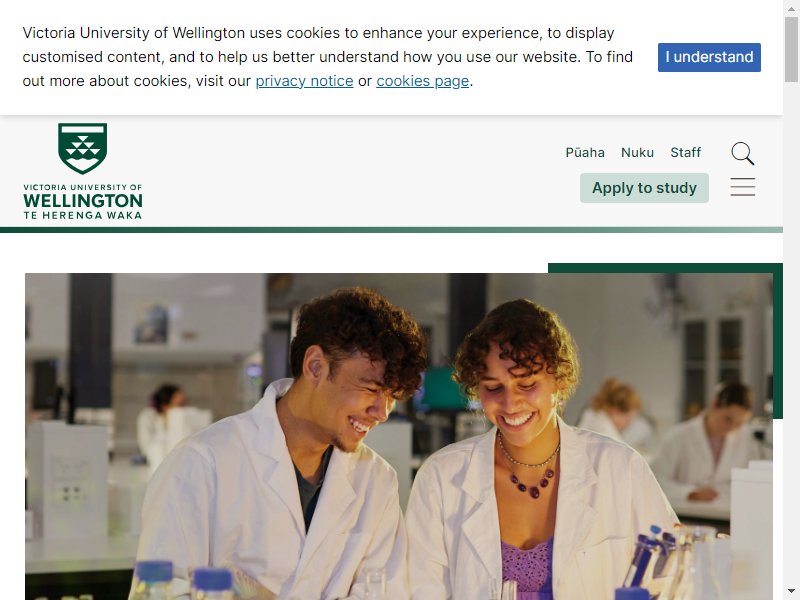Click the lab students hero photo
This screenshot has width=800, height=600.
(399, 436)
